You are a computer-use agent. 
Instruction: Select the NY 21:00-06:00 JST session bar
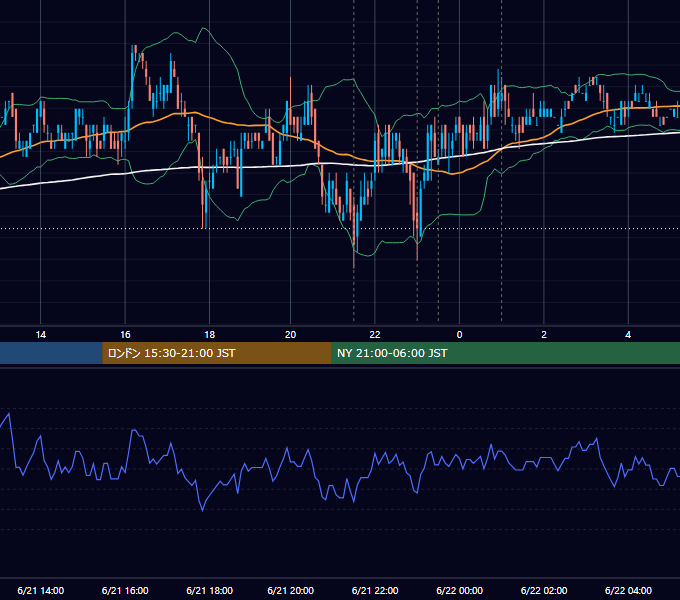pos(505,353)
